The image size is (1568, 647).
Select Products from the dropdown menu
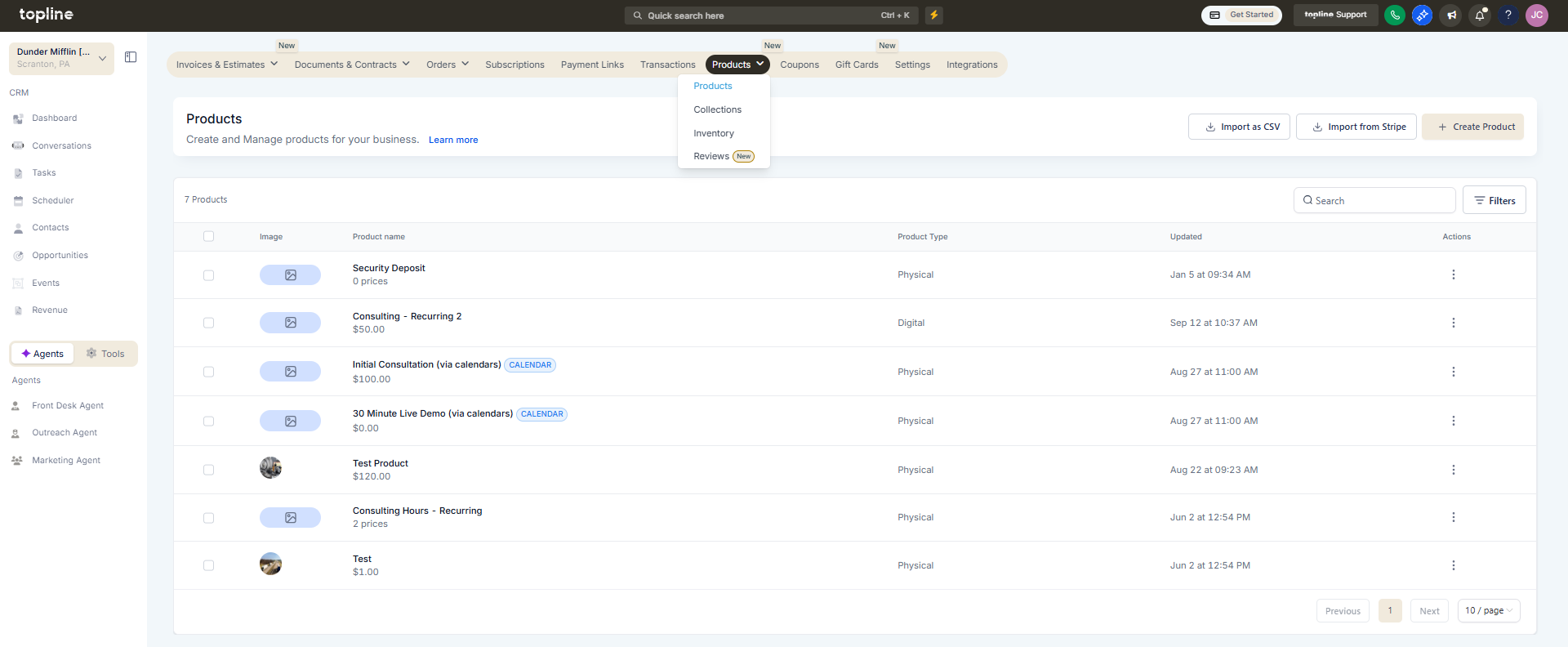(x=713, y=86)
